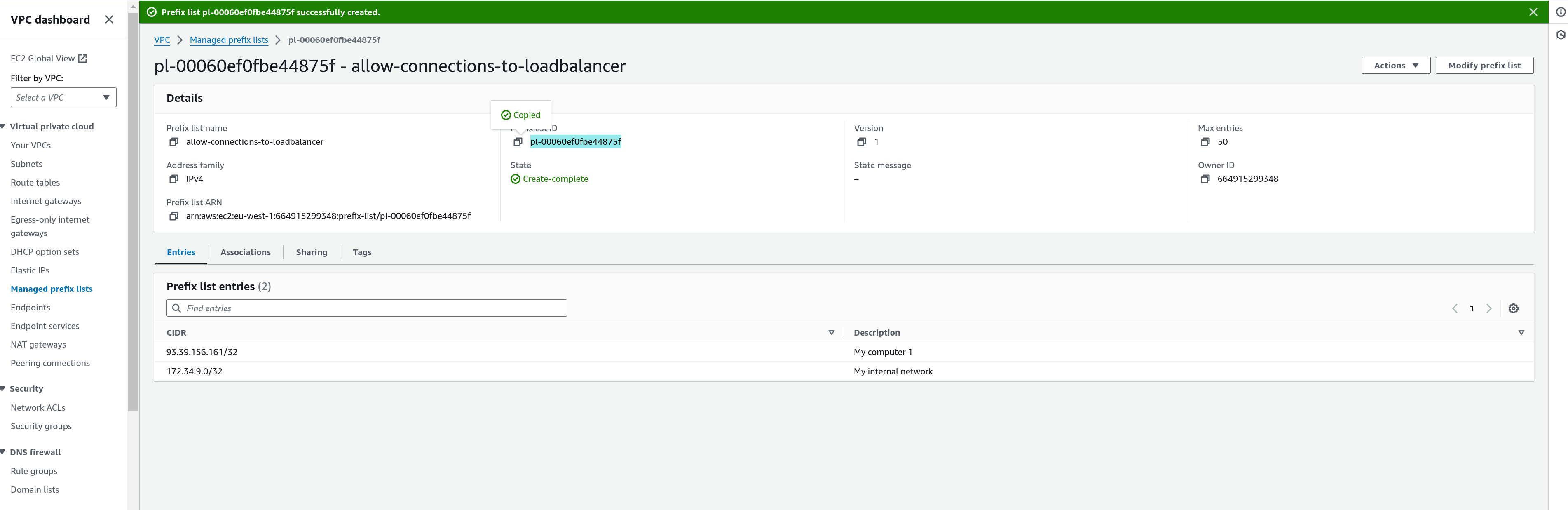The width and height of the screenshot is (1568, 510).
Task: Copy the prefix list ARN
Action: click(173, 216)
